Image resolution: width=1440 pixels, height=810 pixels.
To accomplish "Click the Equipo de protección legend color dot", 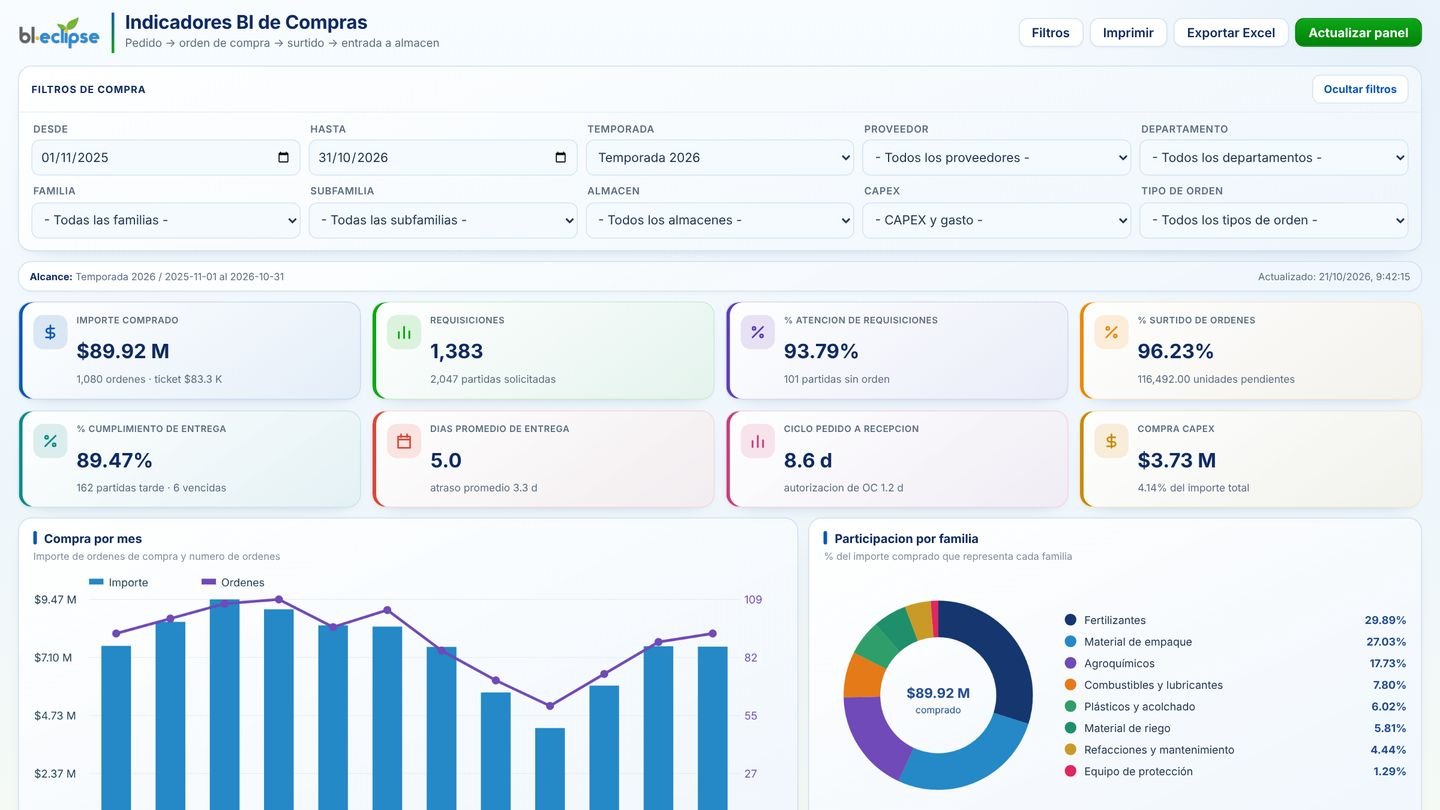I will coord(1071,771).
